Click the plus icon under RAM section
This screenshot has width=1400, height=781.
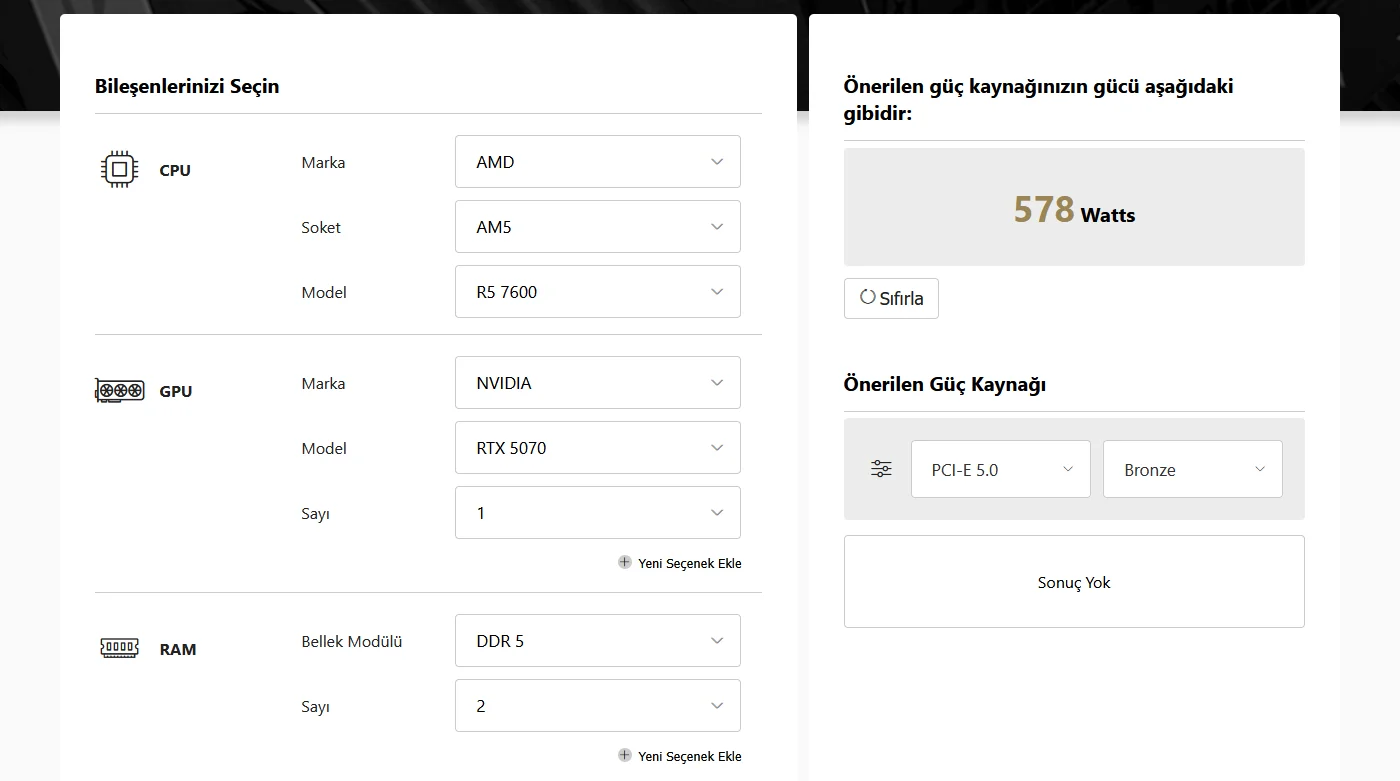(x=625, y=755)
